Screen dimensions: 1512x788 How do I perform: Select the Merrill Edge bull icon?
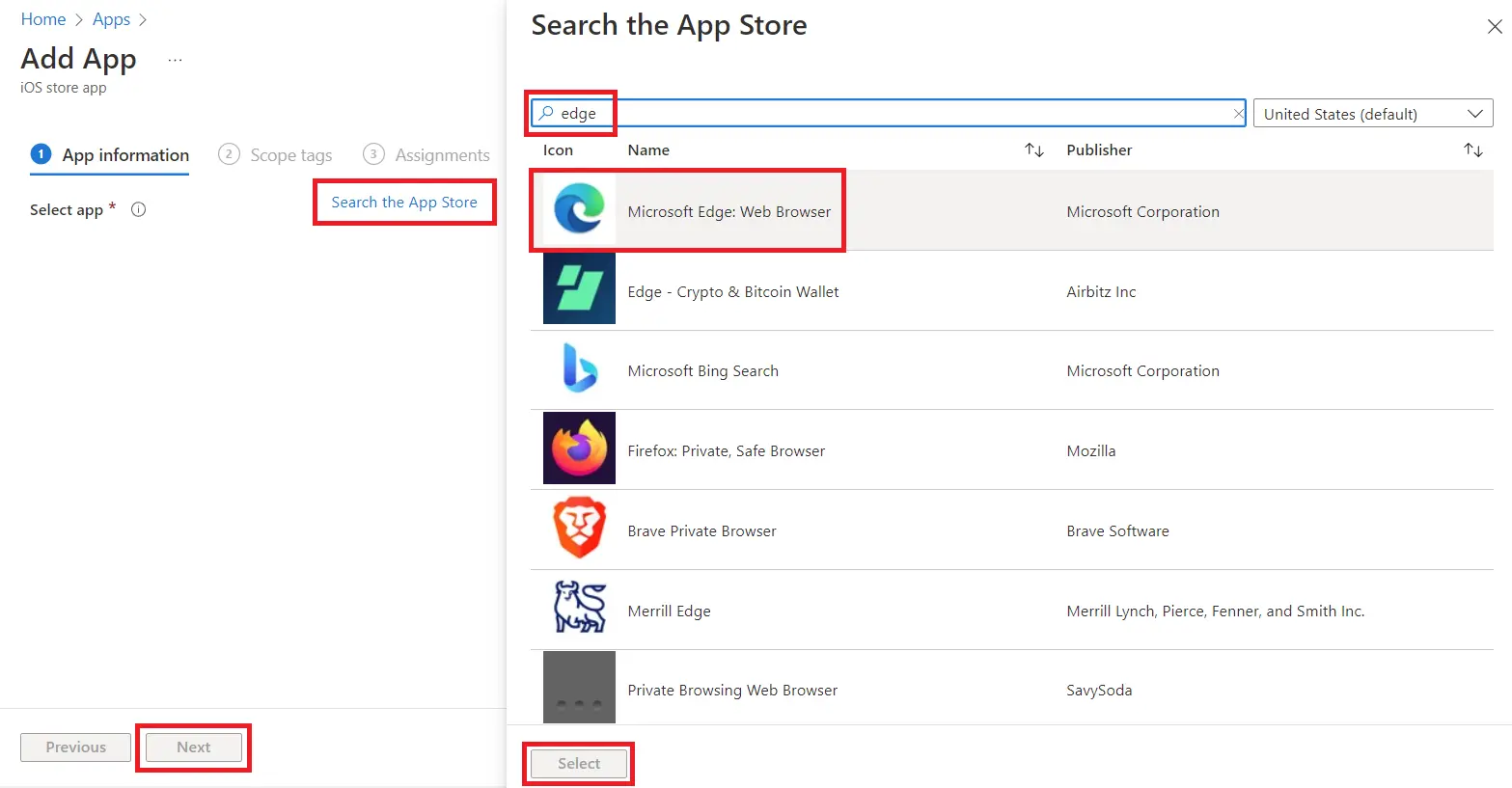coord(579,609)
